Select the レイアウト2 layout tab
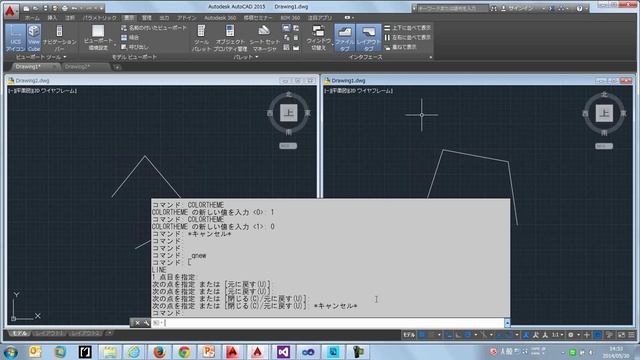 [x=86, y=333]
